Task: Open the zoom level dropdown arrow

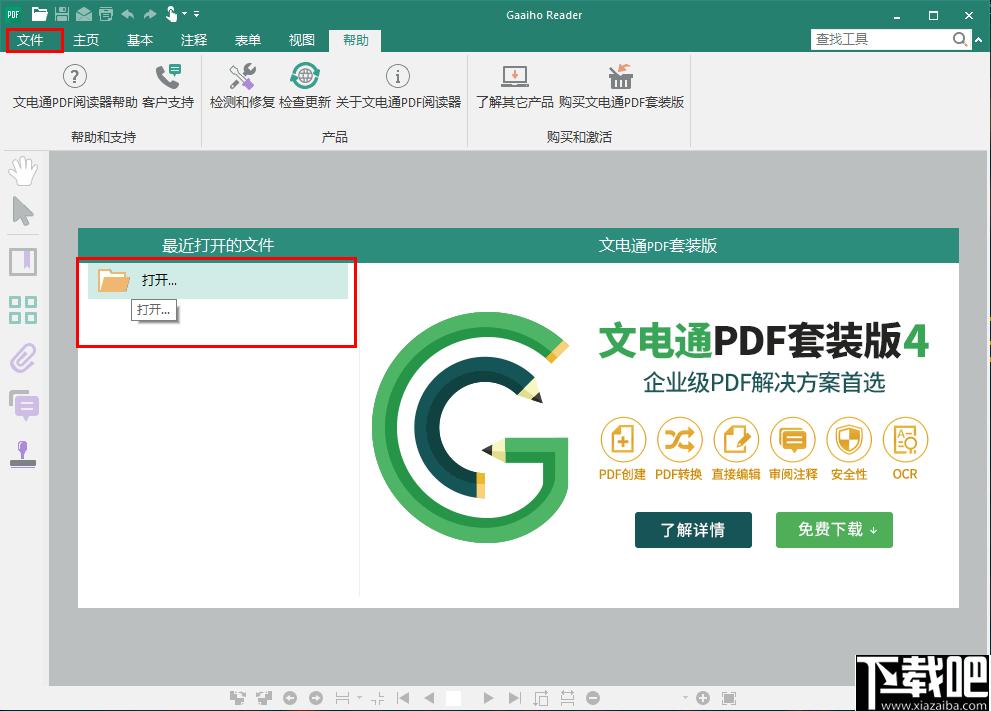Action: (x=685, y=698)
